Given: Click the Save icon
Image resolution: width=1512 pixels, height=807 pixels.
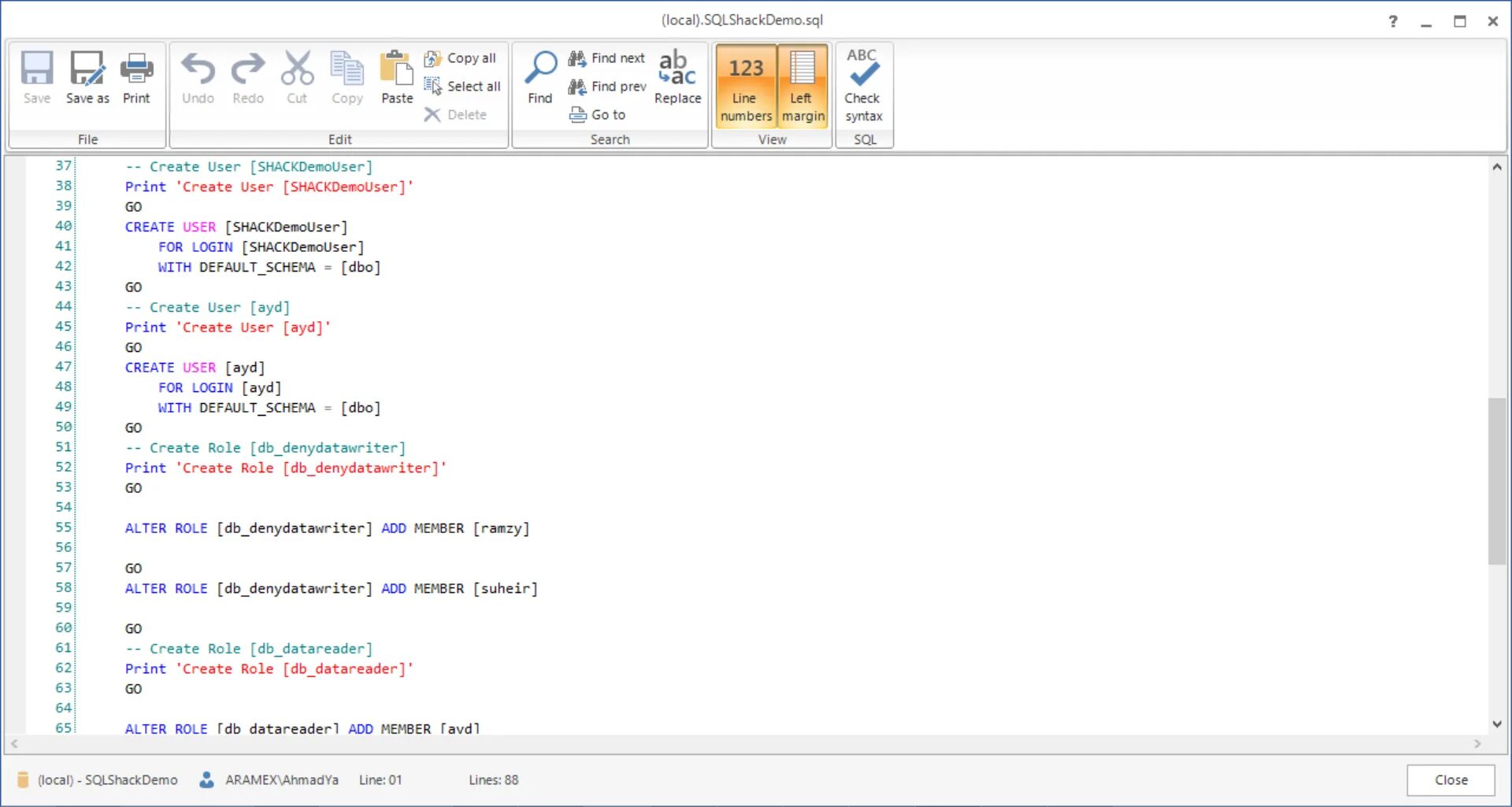Looking at the screenshot, I should coord(37,77).
